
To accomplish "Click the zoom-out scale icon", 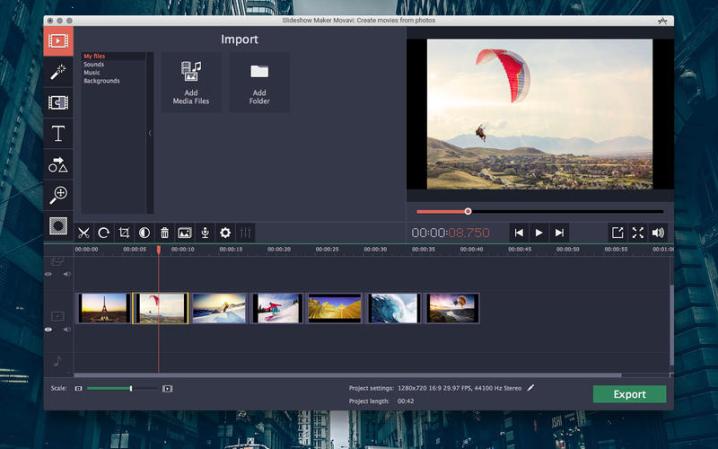I will (x=78, y=389).
